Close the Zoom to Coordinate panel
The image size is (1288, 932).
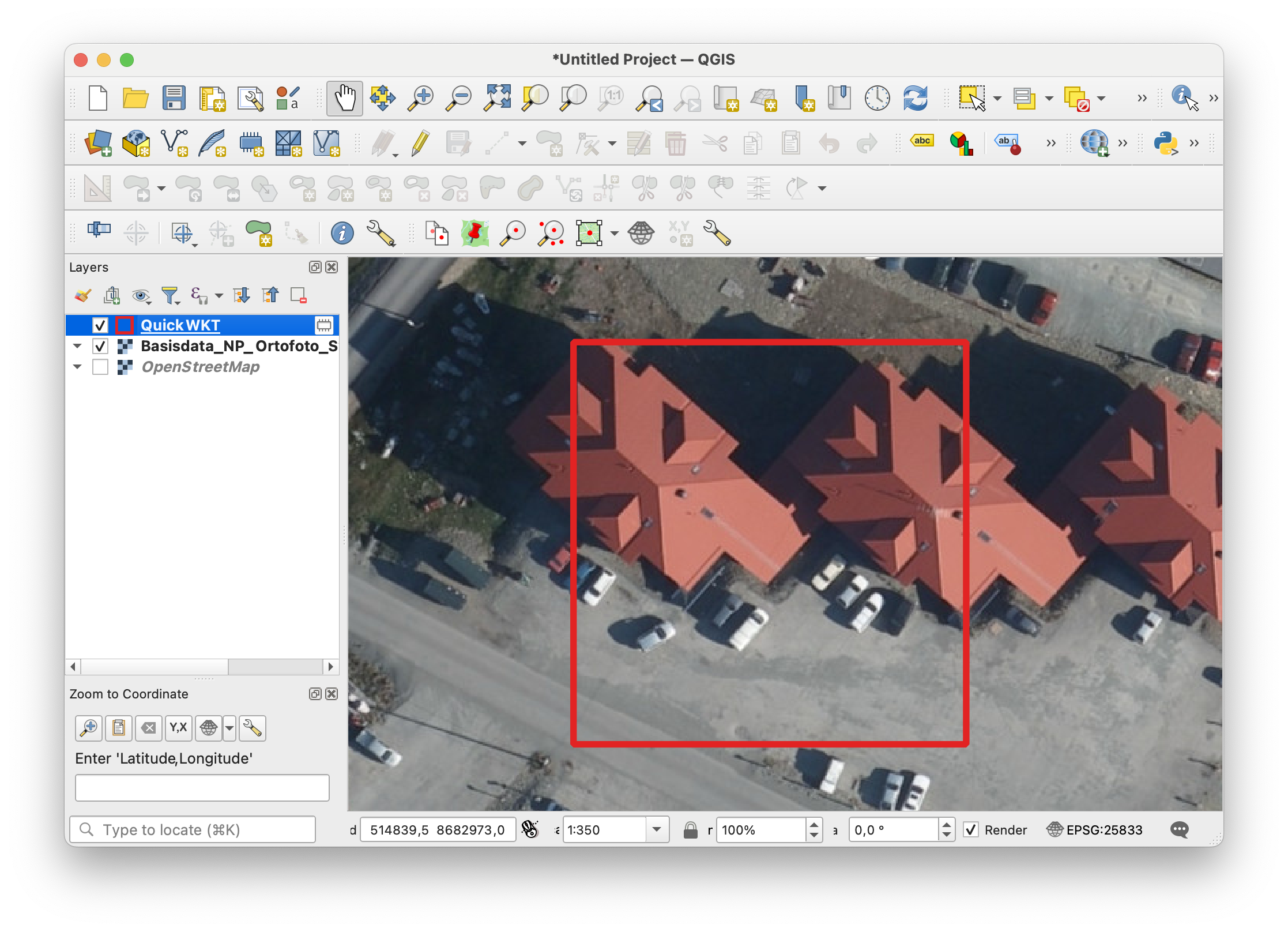(332, 694)
